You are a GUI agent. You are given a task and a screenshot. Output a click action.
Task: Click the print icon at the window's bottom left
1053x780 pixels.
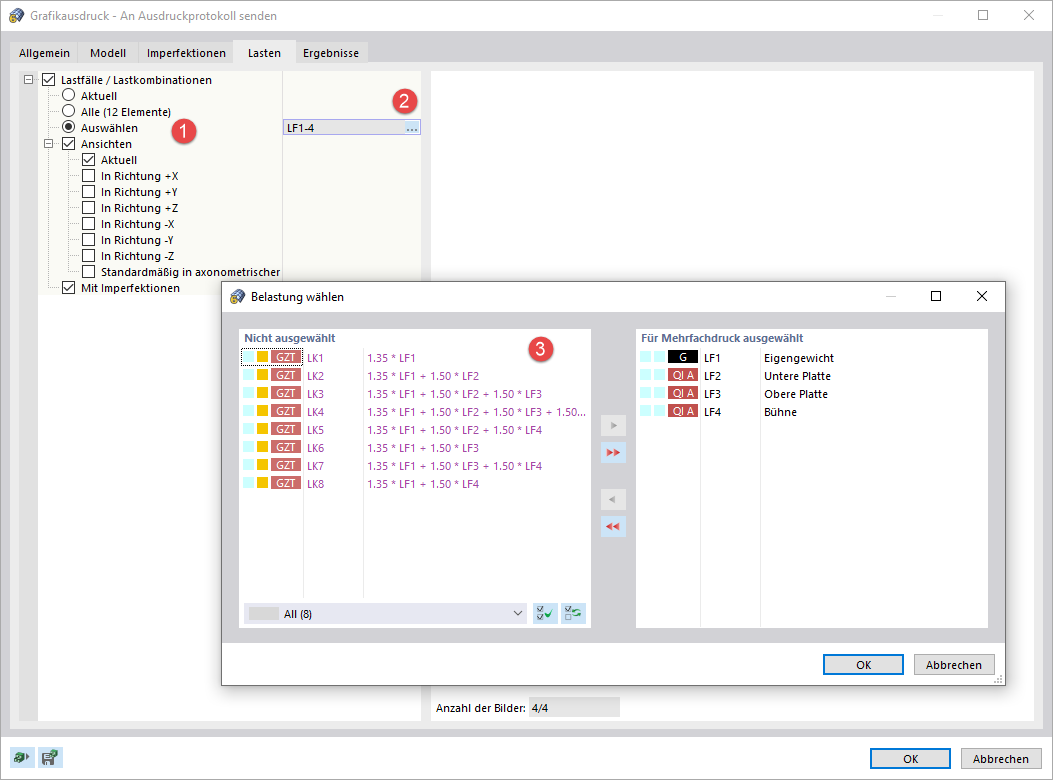click(x=22, y=758)
